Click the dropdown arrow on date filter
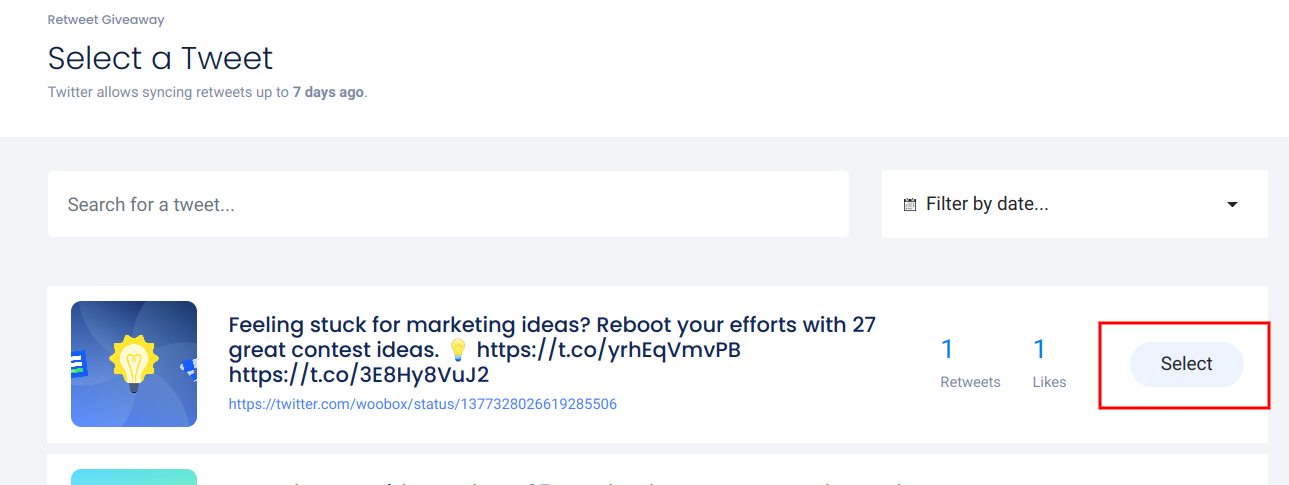The image size is (1289, 485). pyautogui.click(x=1232, y=205)
